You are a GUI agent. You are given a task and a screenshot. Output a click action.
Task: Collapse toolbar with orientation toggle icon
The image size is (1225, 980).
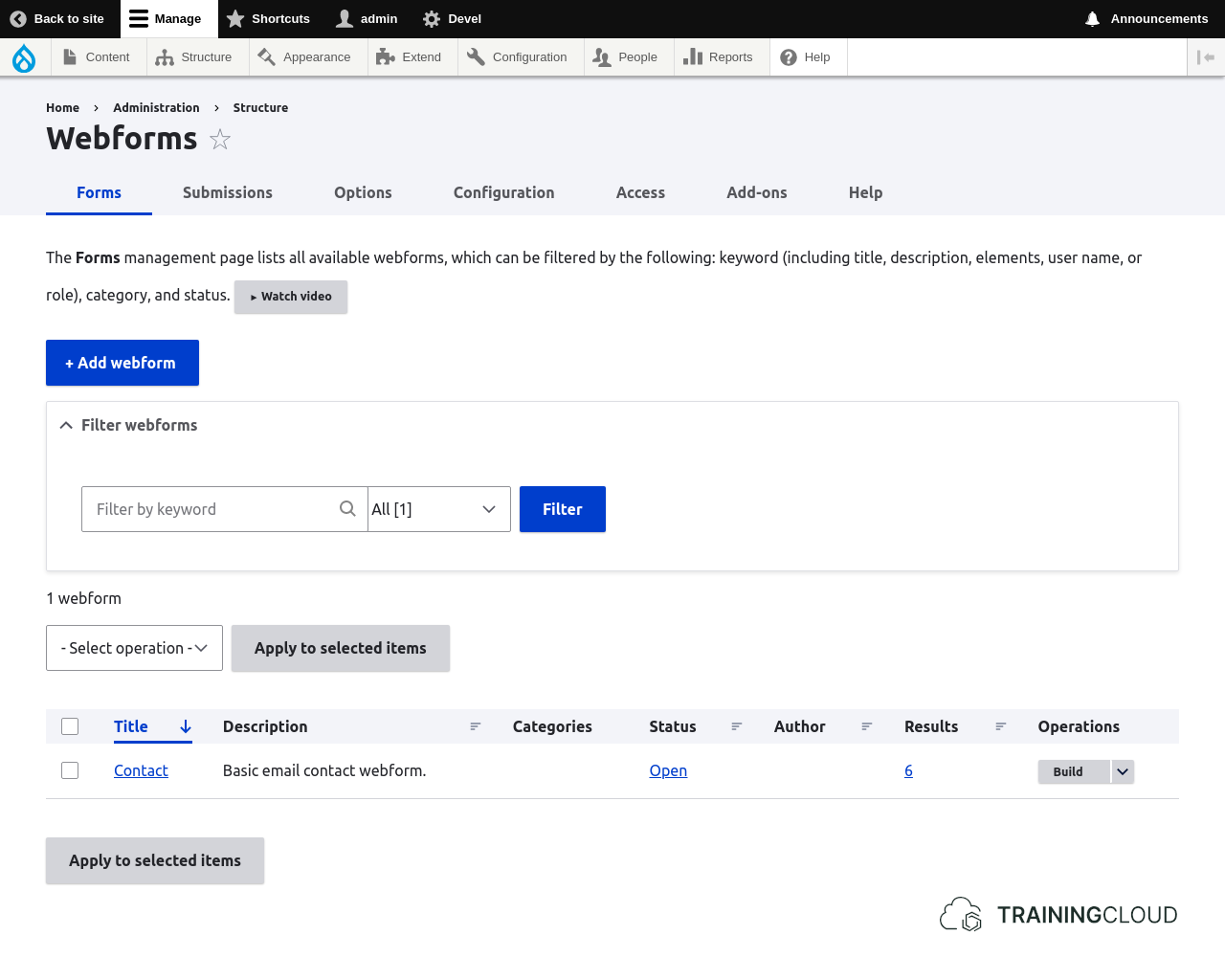pyautogui.click(x=1206, y=57)
